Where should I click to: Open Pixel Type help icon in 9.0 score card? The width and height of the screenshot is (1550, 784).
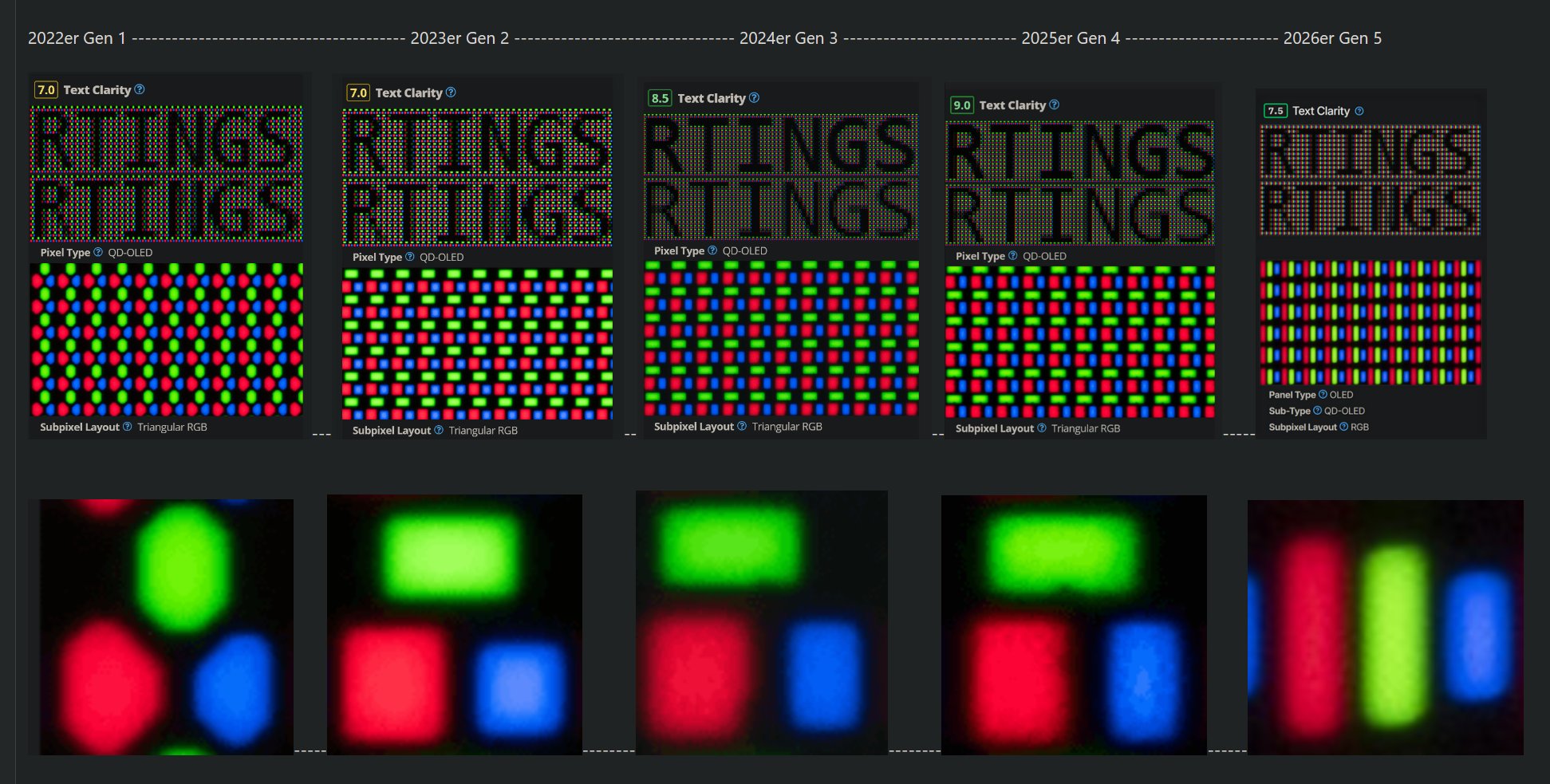[x=1013, y=255]
